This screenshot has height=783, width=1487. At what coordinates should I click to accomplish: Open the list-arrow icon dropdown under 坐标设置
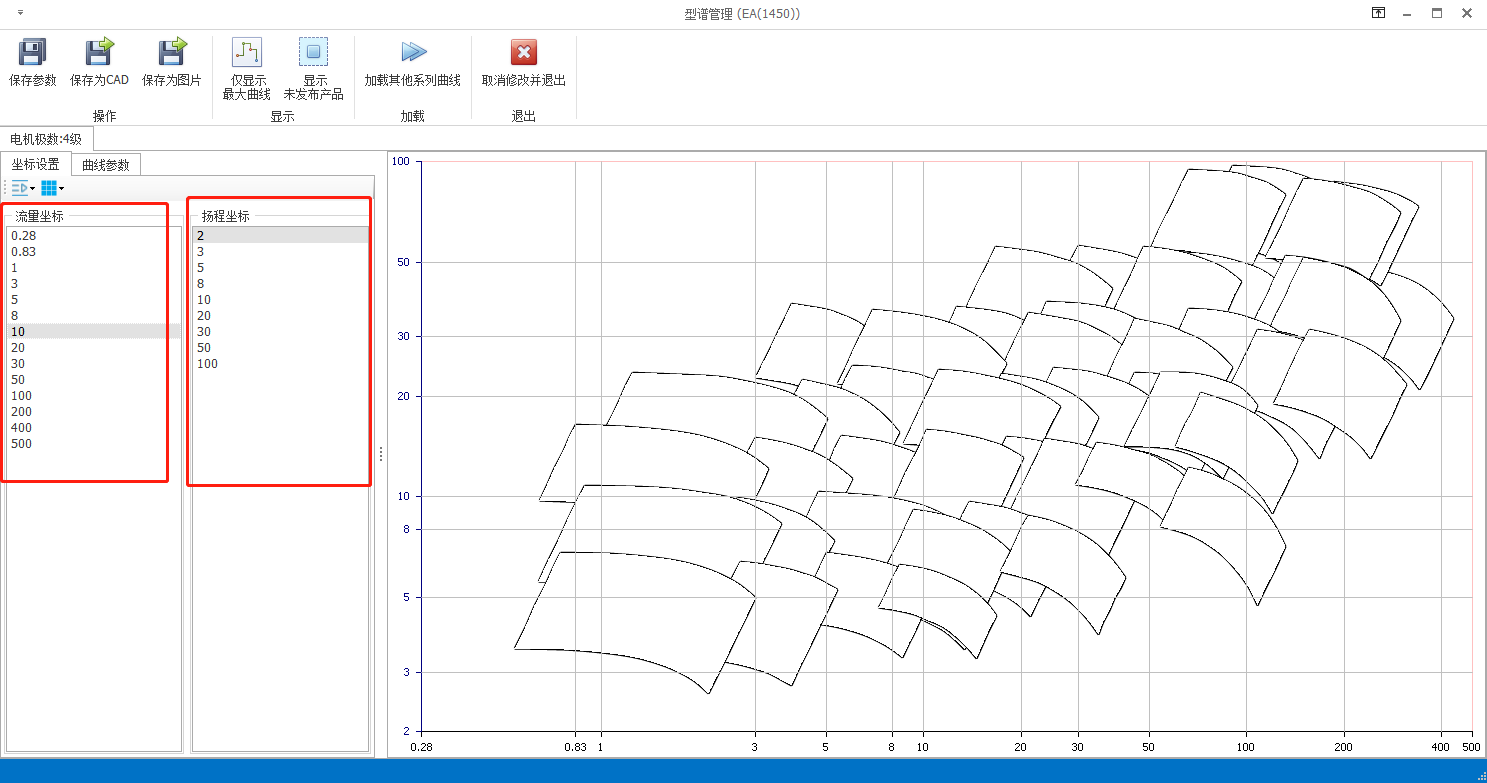pyautogui.click(x=23, y=187)
